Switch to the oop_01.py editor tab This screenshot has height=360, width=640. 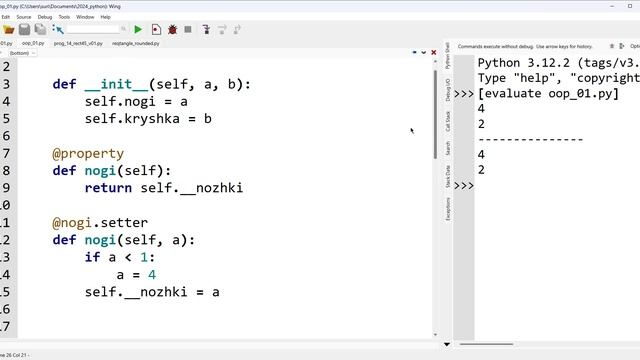coord(33,43)
